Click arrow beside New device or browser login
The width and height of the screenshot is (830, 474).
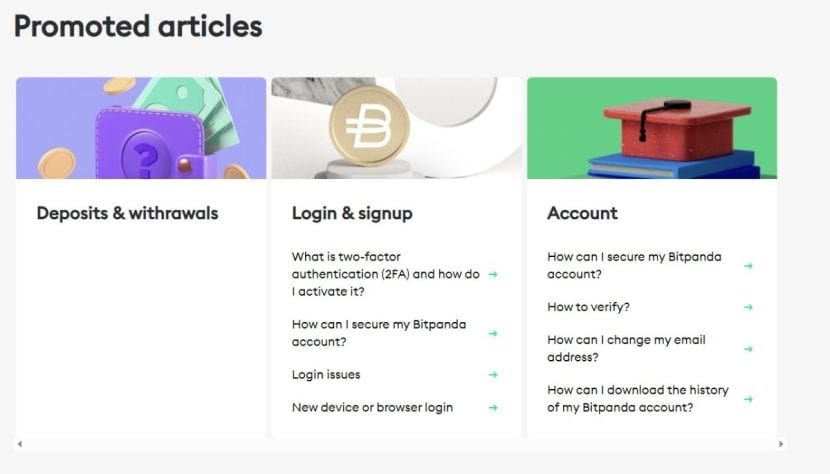[x=493, y=408]
